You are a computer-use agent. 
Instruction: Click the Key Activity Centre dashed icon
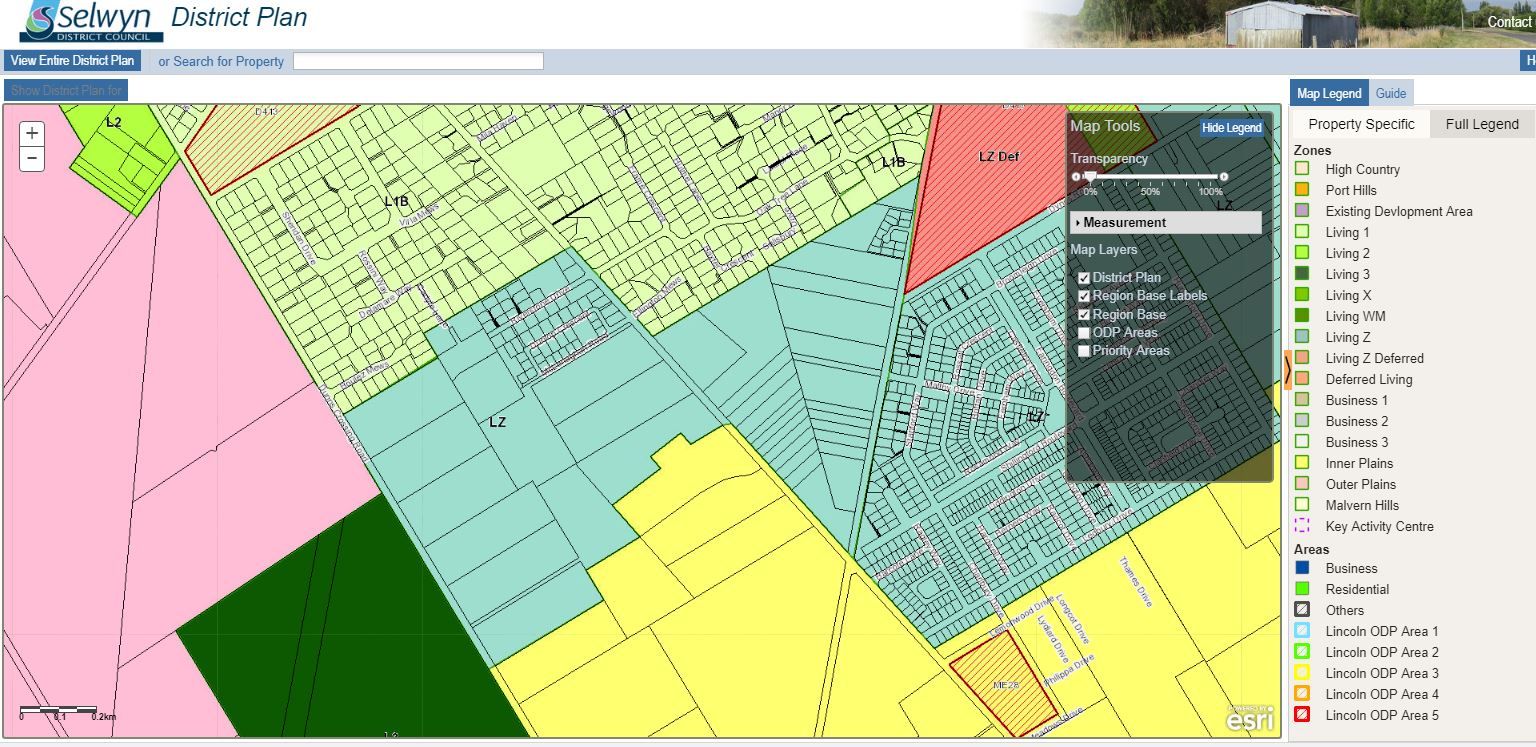(1302, 526)
